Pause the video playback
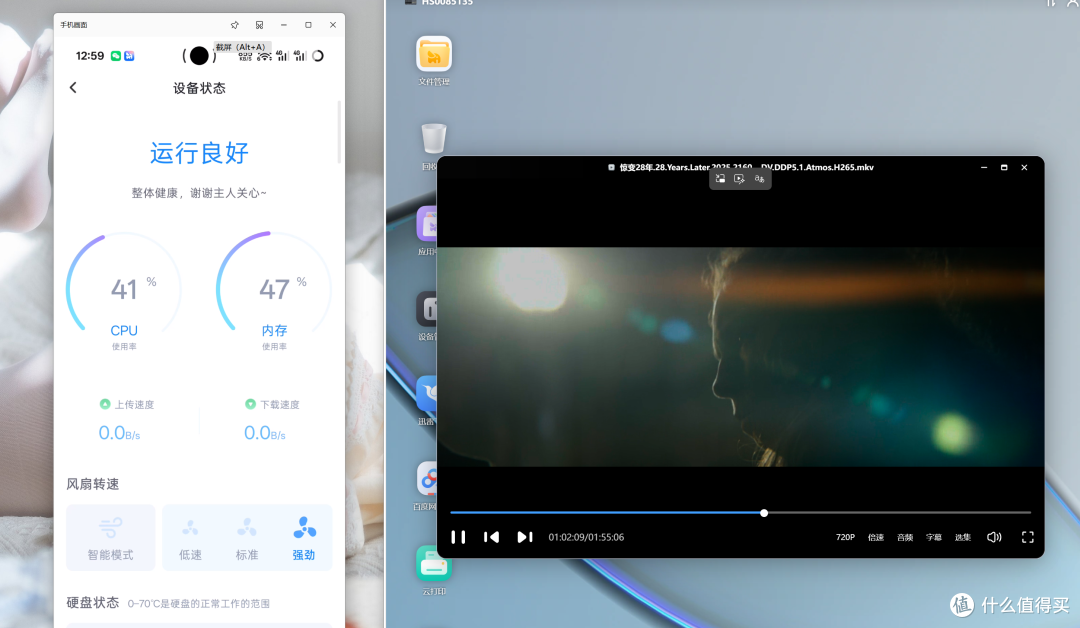This screenshot has height=628, width=1080. pos(458,537)
